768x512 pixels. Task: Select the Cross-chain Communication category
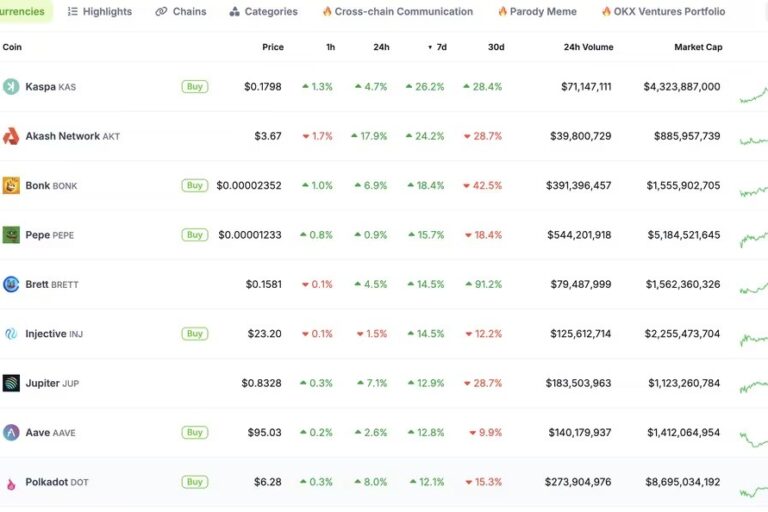click(x=398, y=11)
